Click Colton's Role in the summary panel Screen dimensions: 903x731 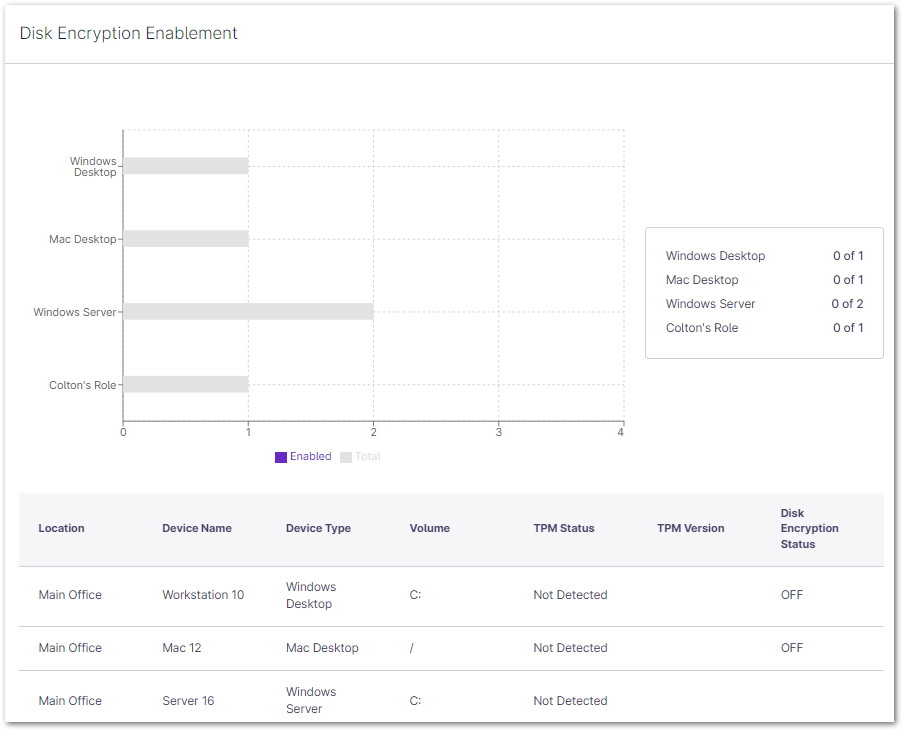(x=702, y=328)
